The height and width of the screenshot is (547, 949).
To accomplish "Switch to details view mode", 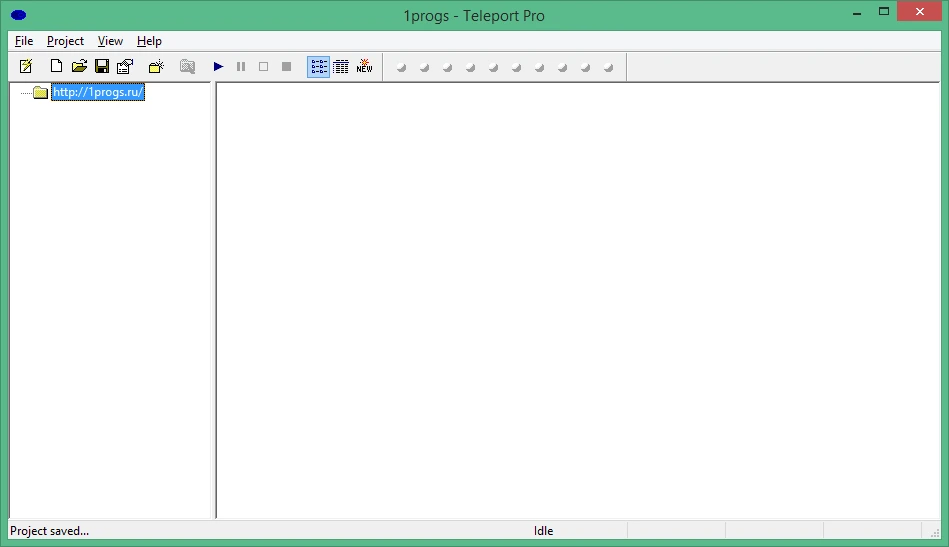I will [x=341, y=67].
